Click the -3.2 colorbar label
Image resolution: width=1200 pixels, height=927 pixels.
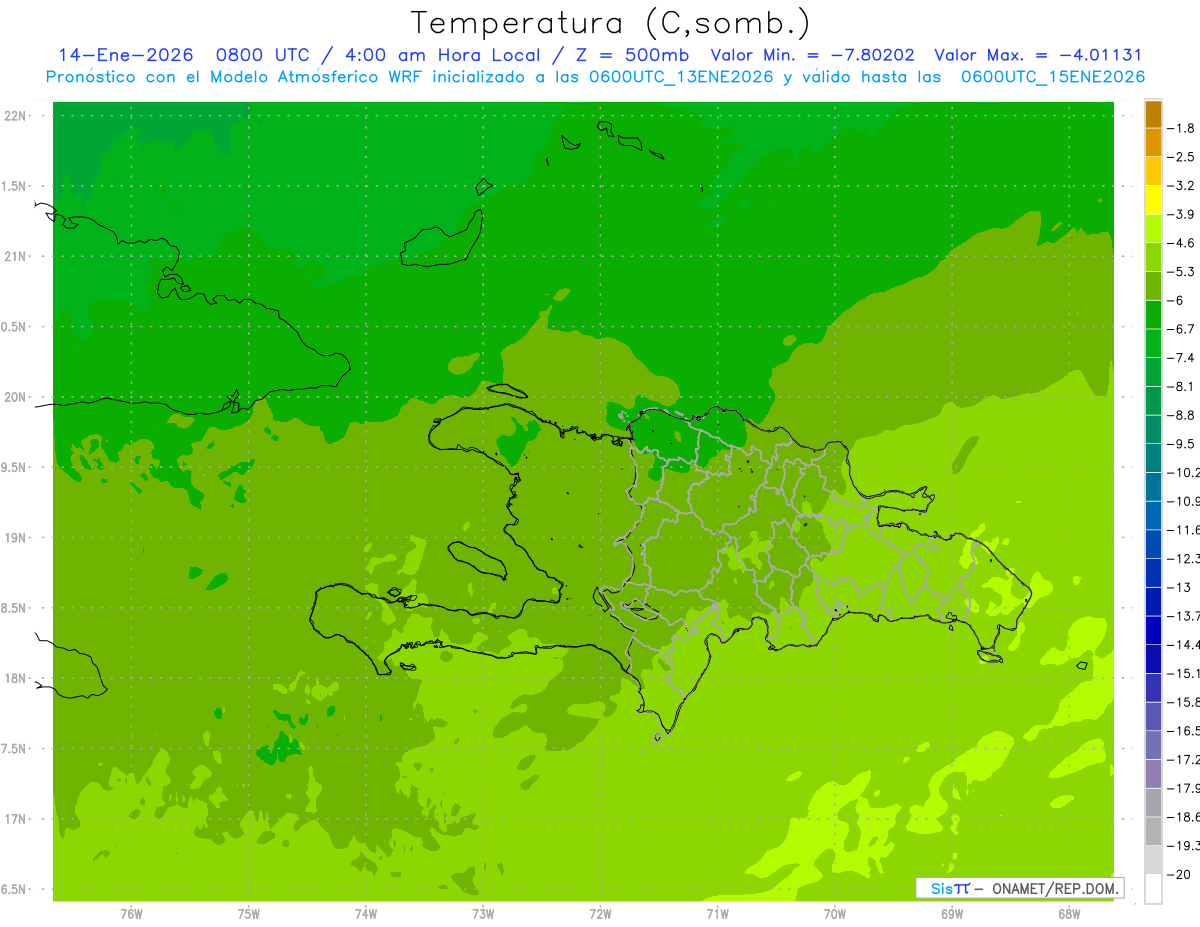[x=1181, y=186]
